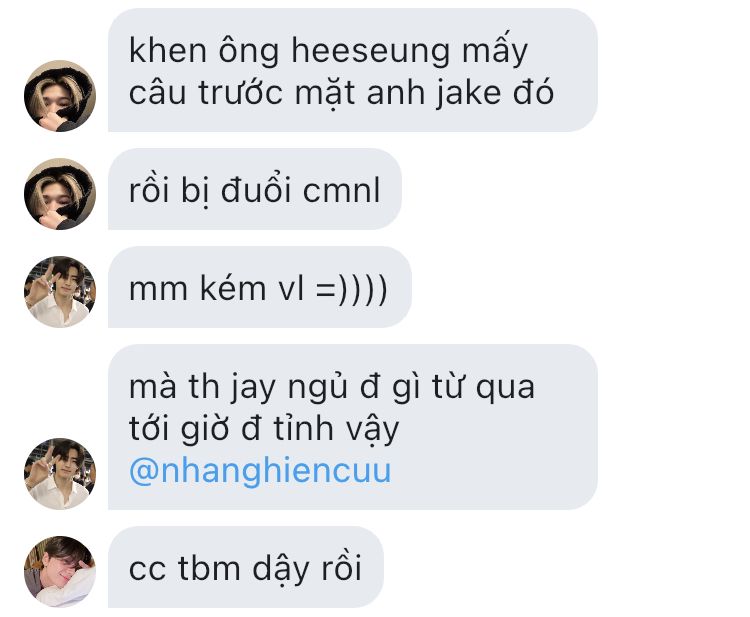Screen dimensions: 750x617
Task: Open the @nhanghiencuu mention link
Action: [260, 471]
